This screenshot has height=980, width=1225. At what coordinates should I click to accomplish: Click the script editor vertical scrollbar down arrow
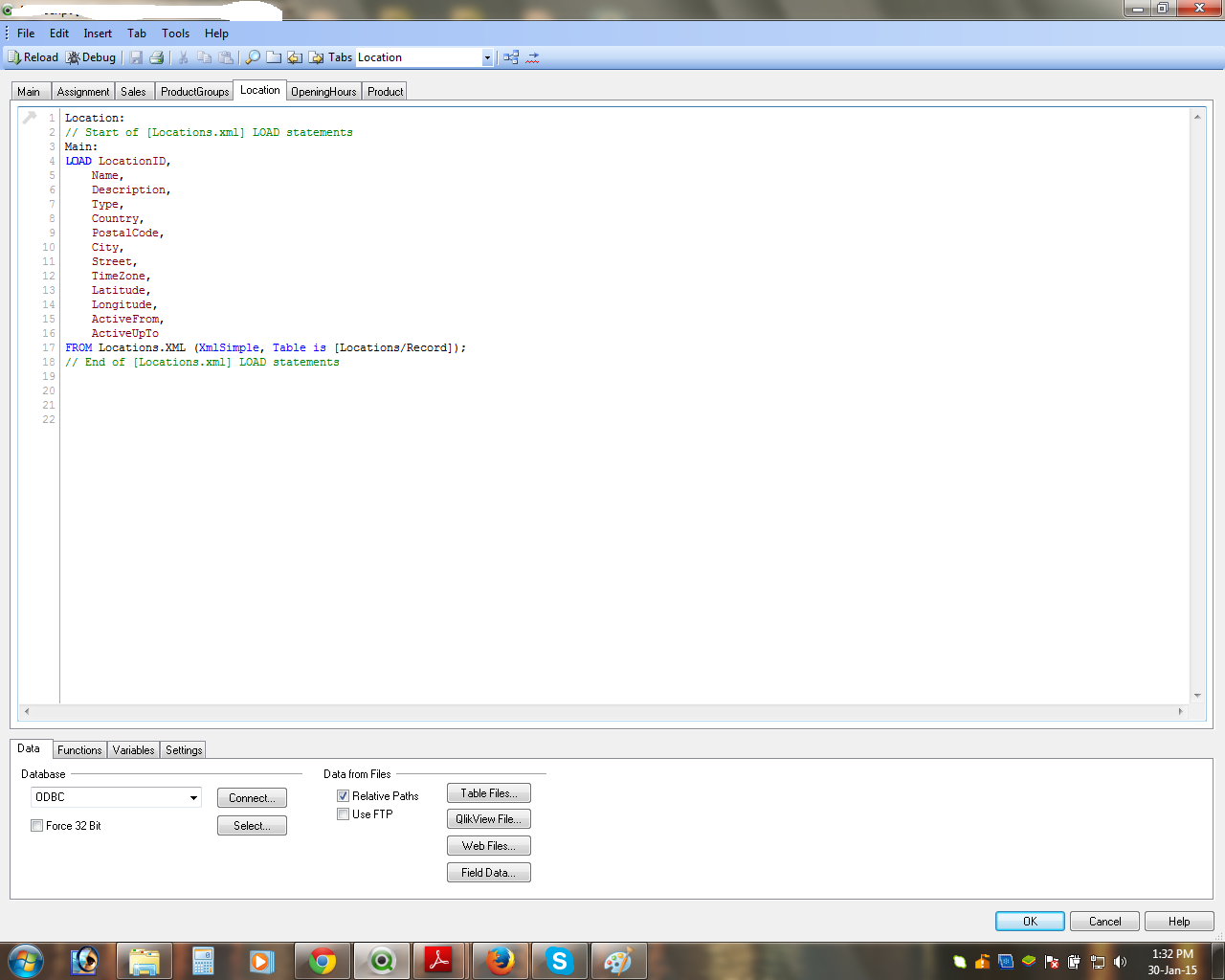(1197, 696)
